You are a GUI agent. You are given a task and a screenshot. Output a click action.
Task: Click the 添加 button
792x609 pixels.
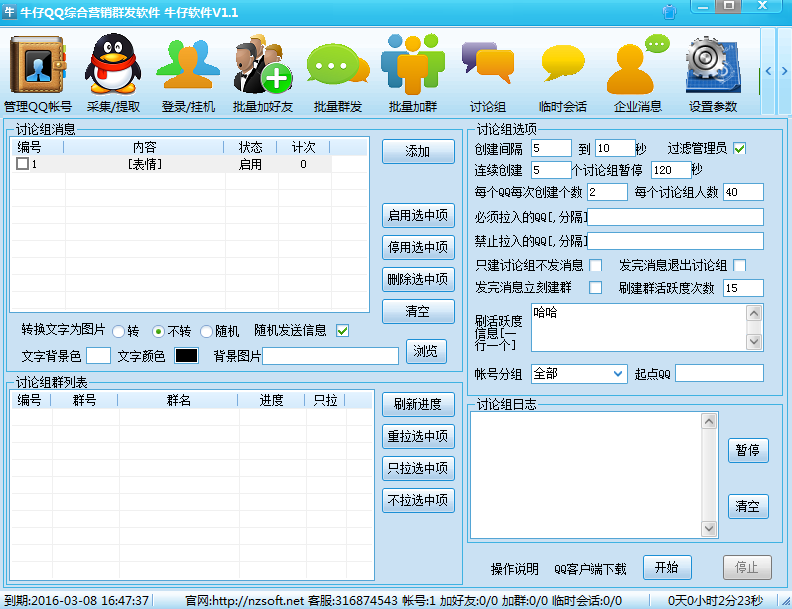(x=418, y=151)
